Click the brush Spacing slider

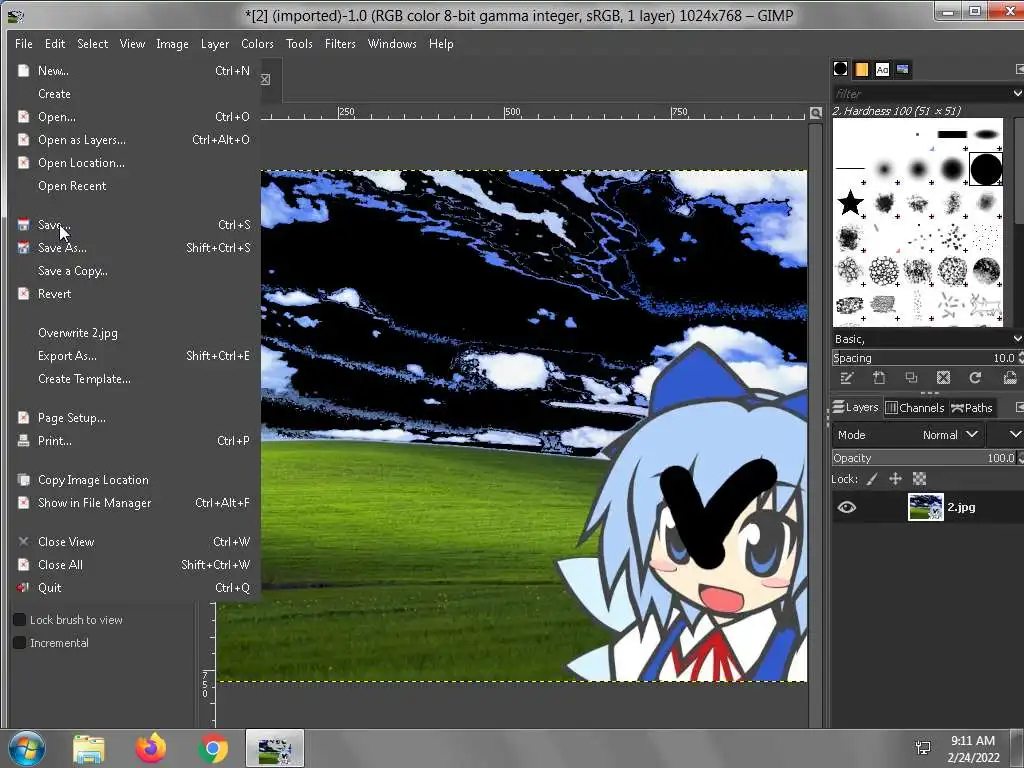click(923, 358)
